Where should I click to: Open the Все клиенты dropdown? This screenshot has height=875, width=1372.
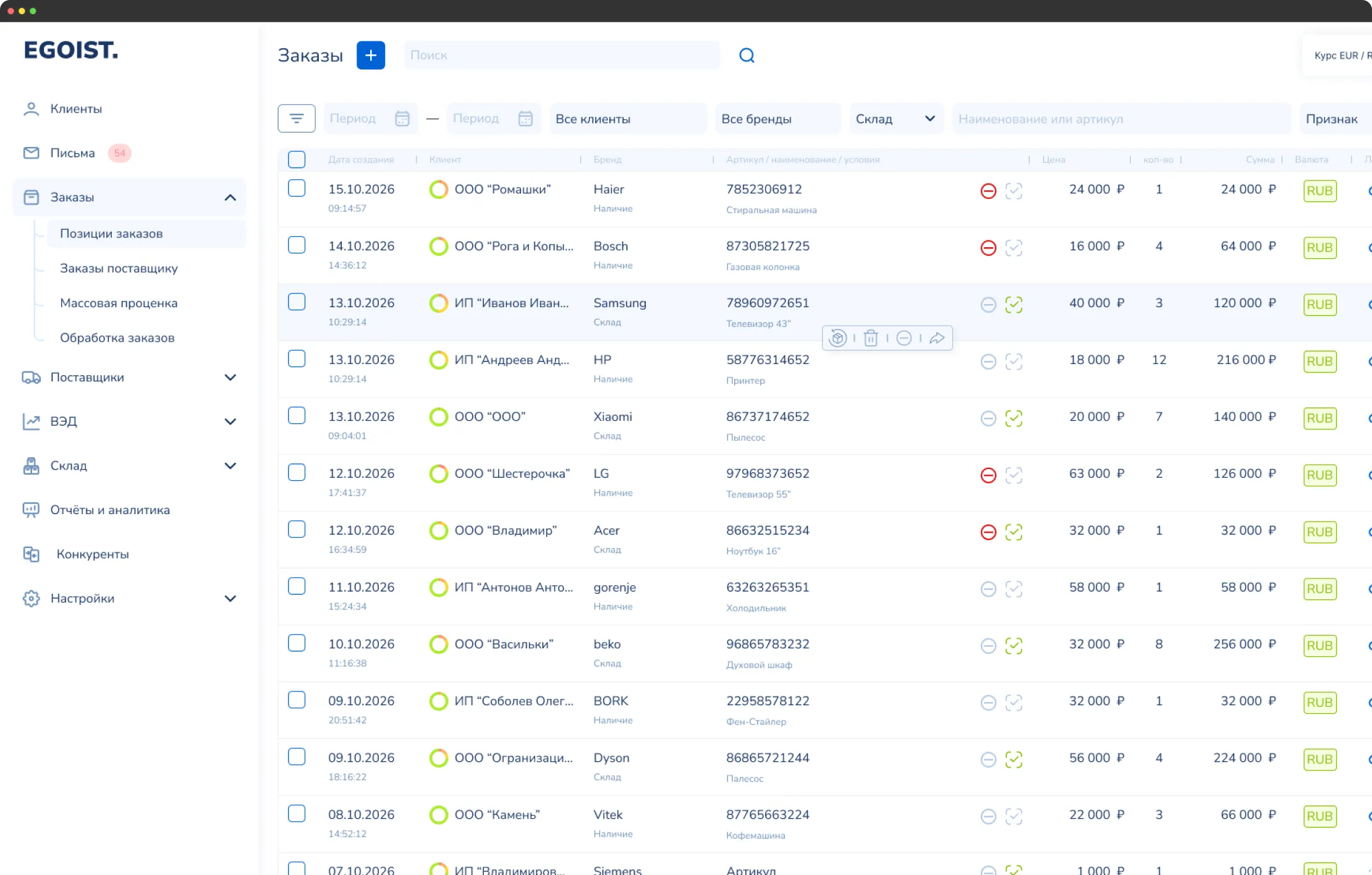point(628,119)
